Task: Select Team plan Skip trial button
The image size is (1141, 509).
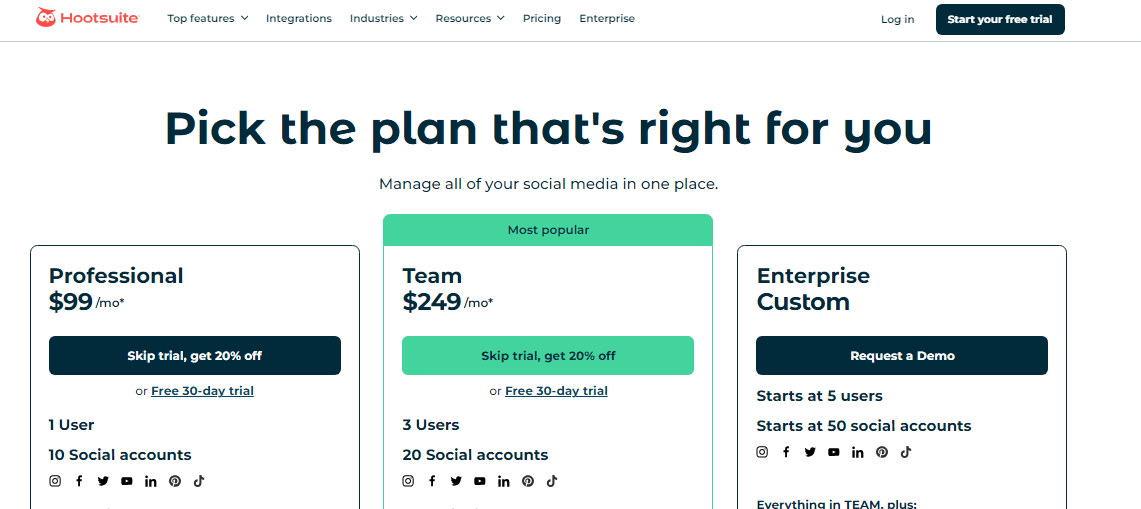Action: 548,356
